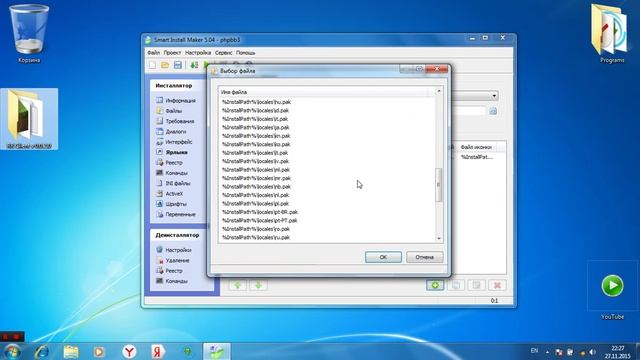Click the browse icon beside the input field
The width and height of the screenshot is (640, 360).
click(x=493, y=111)
